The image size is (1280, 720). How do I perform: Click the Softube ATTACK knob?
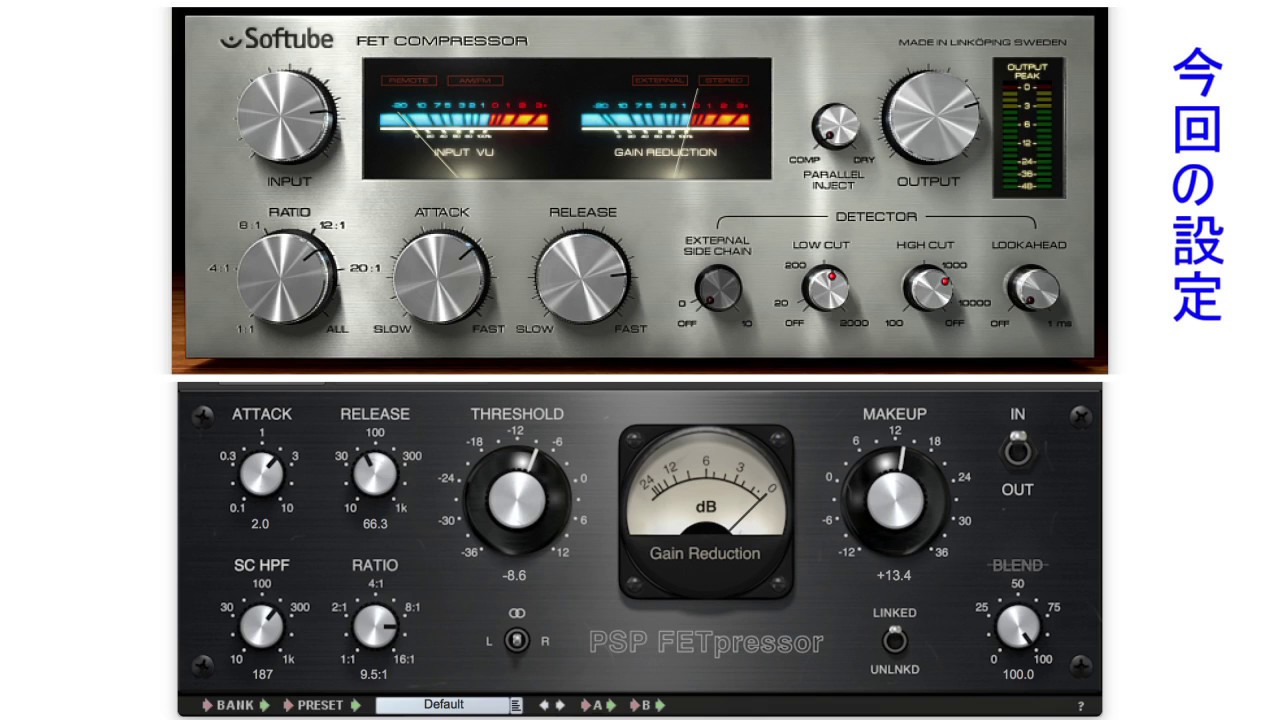440,276
